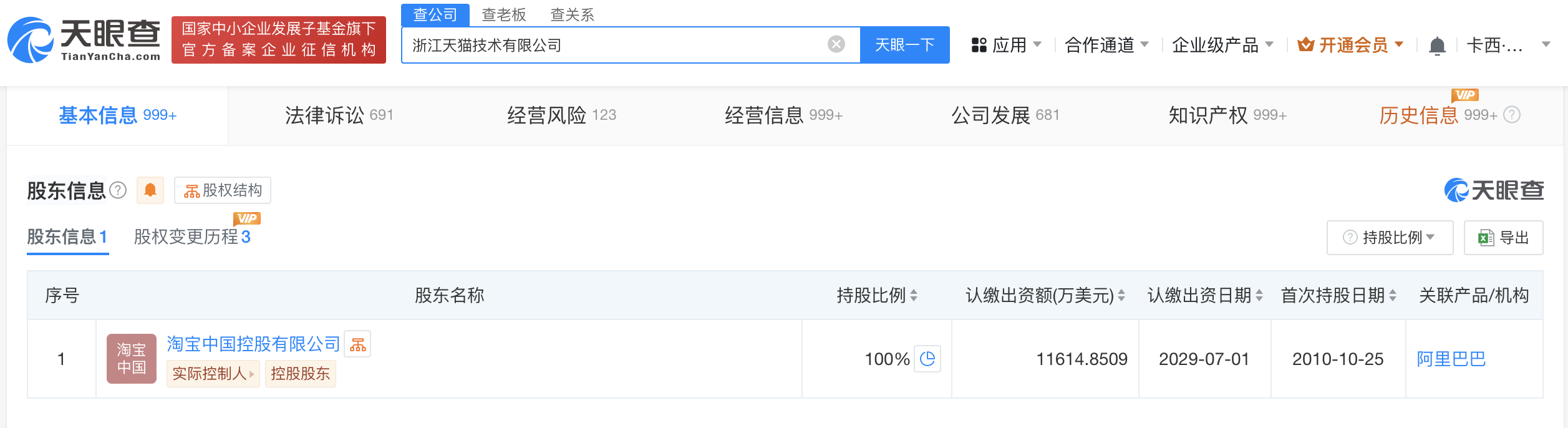This screenshot has width=1568, height=428.
Task: Click the help icon next to 历史信息
Action: click(x=1512, y=115)
